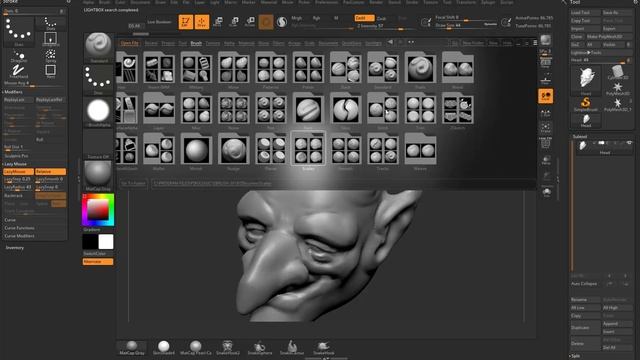The image size is (640, 360).
Task: Enable Zadd mode
Action: tap(364, 18)
